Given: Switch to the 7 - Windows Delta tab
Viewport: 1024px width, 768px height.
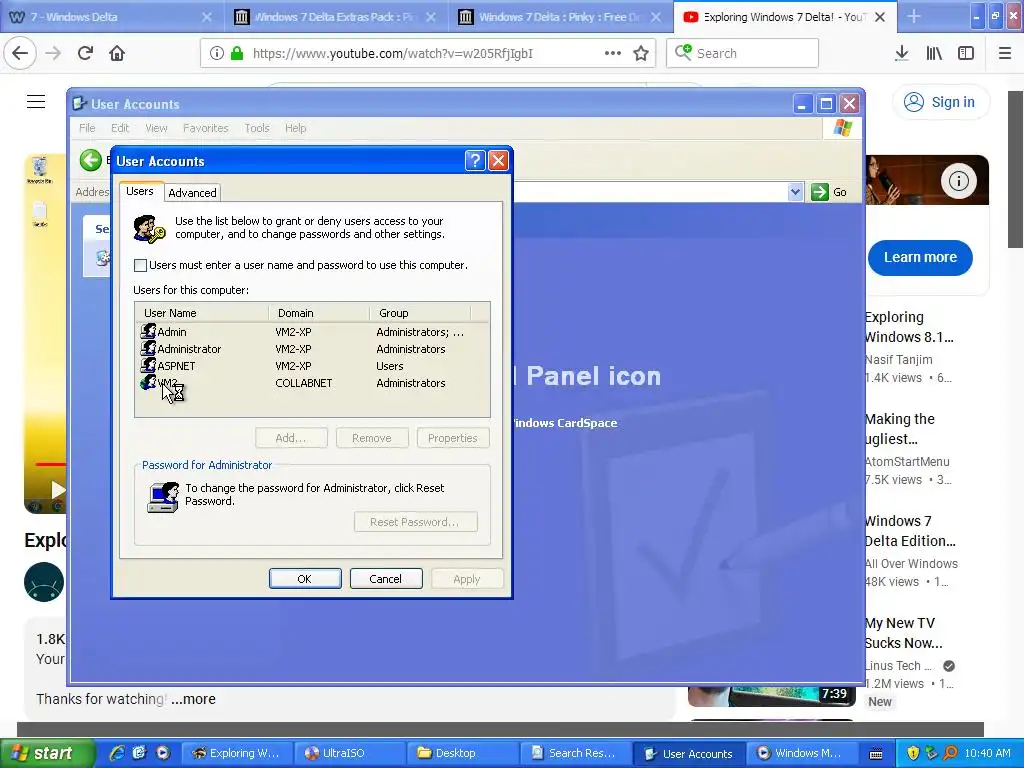Looking at the screenshot, I should tap(112, 17).
